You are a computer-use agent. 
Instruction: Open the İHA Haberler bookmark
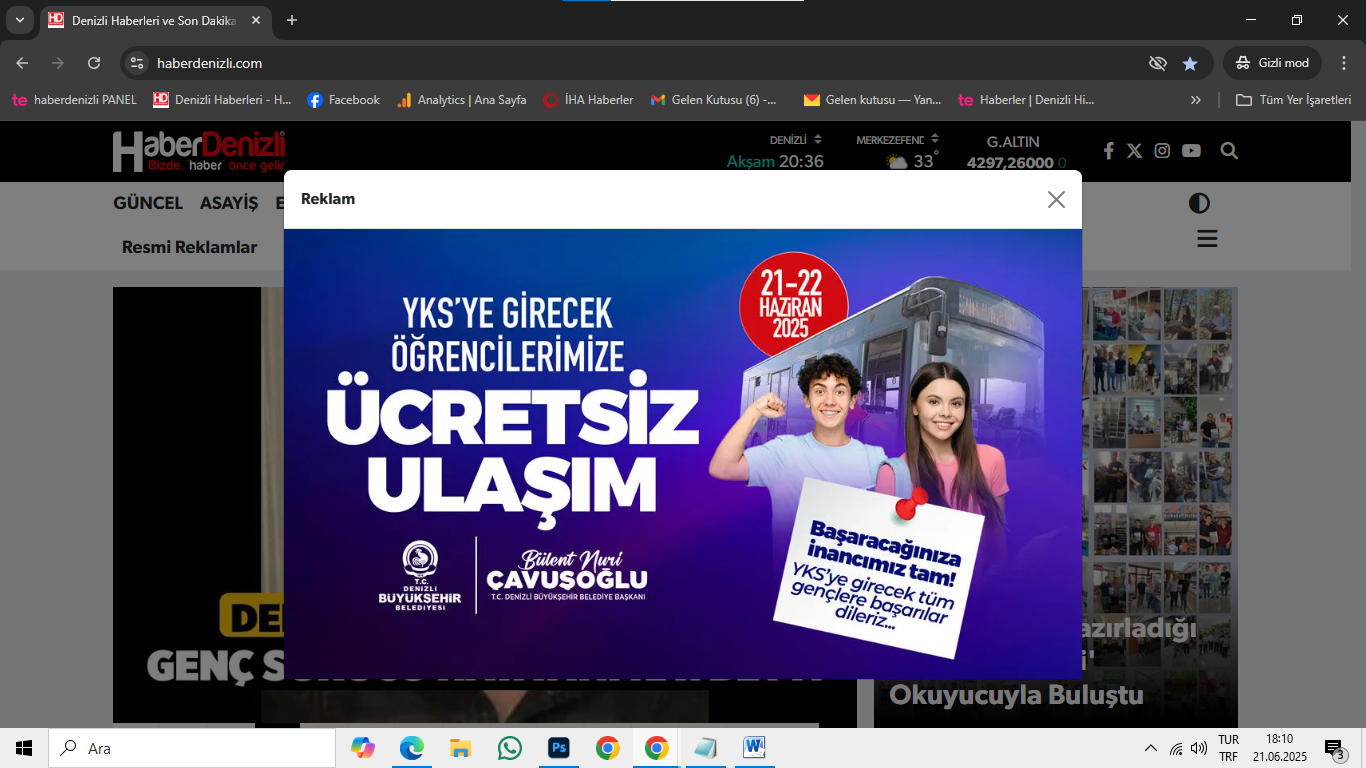(x=588, y=100)
